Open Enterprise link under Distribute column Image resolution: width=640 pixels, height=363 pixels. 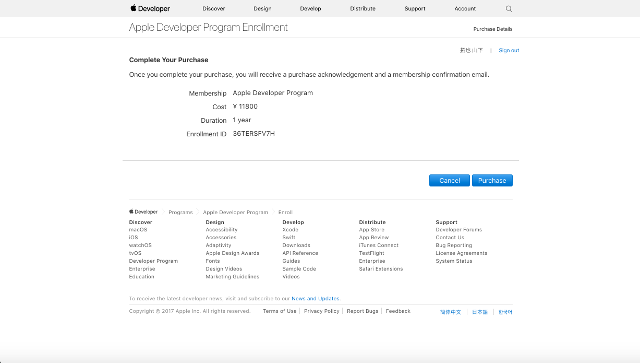pos(372,261)
